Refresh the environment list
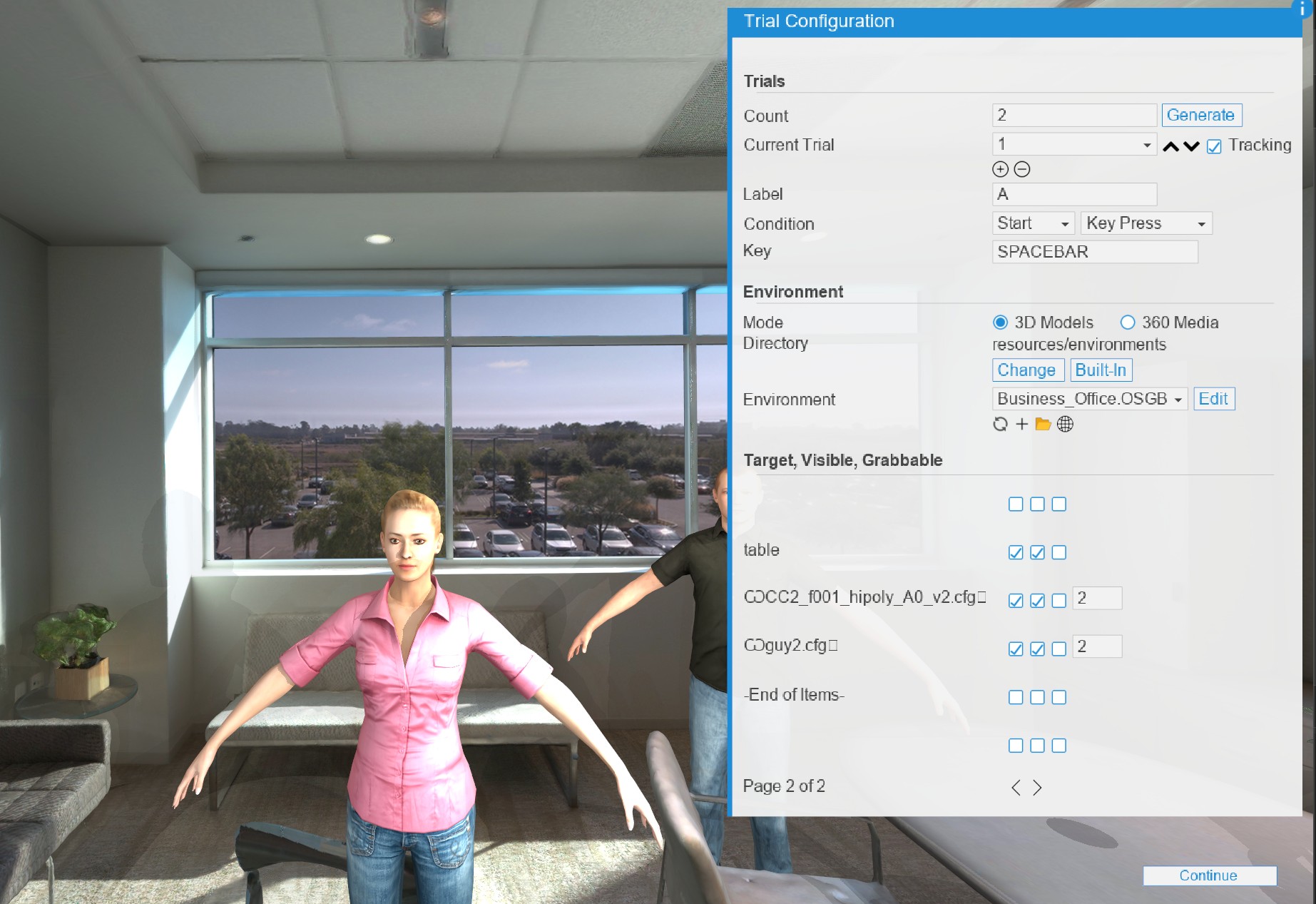This screenshot has height=904, width=1316. [1001, 424]
